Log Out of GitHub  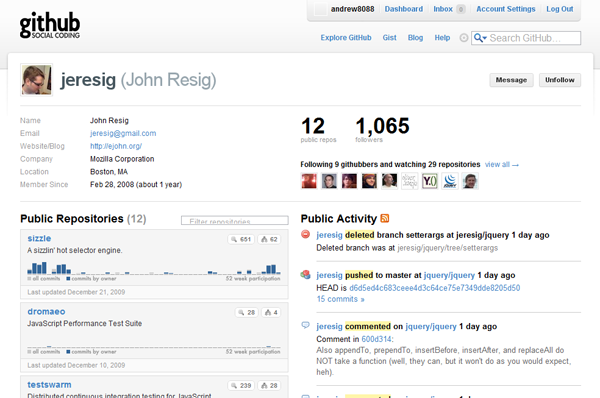559,9
